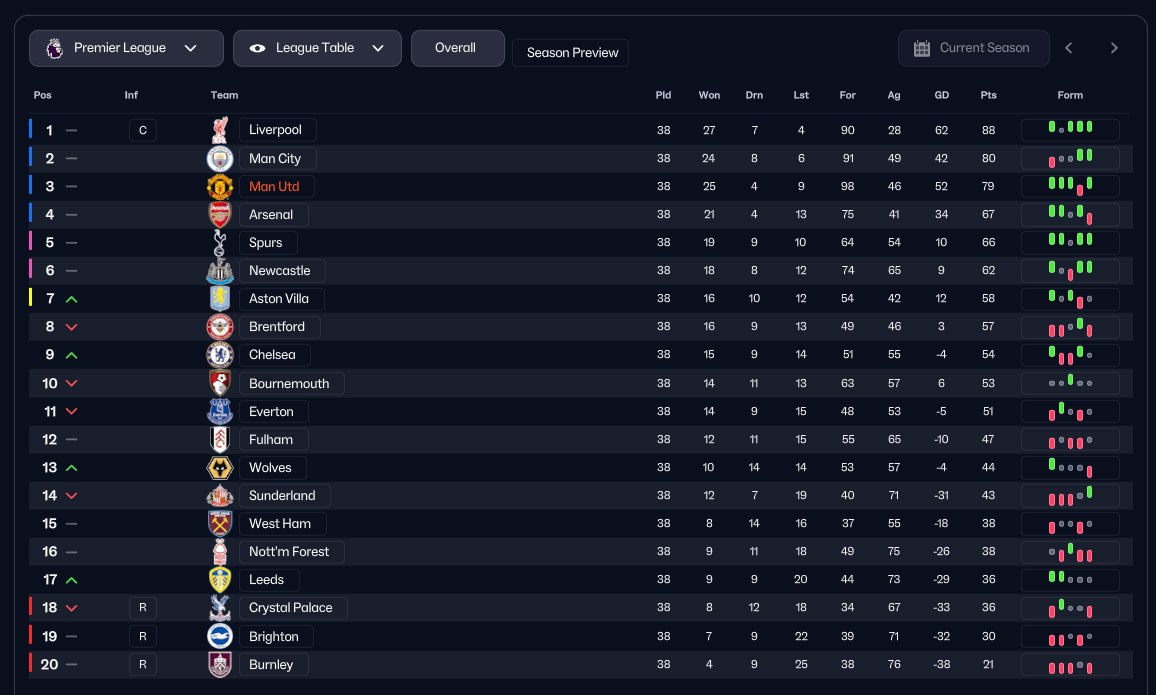Click the Wolves club crest icon
This screenshot has height=695, width=1156.
pyautogui.click(x=220, y=467)
